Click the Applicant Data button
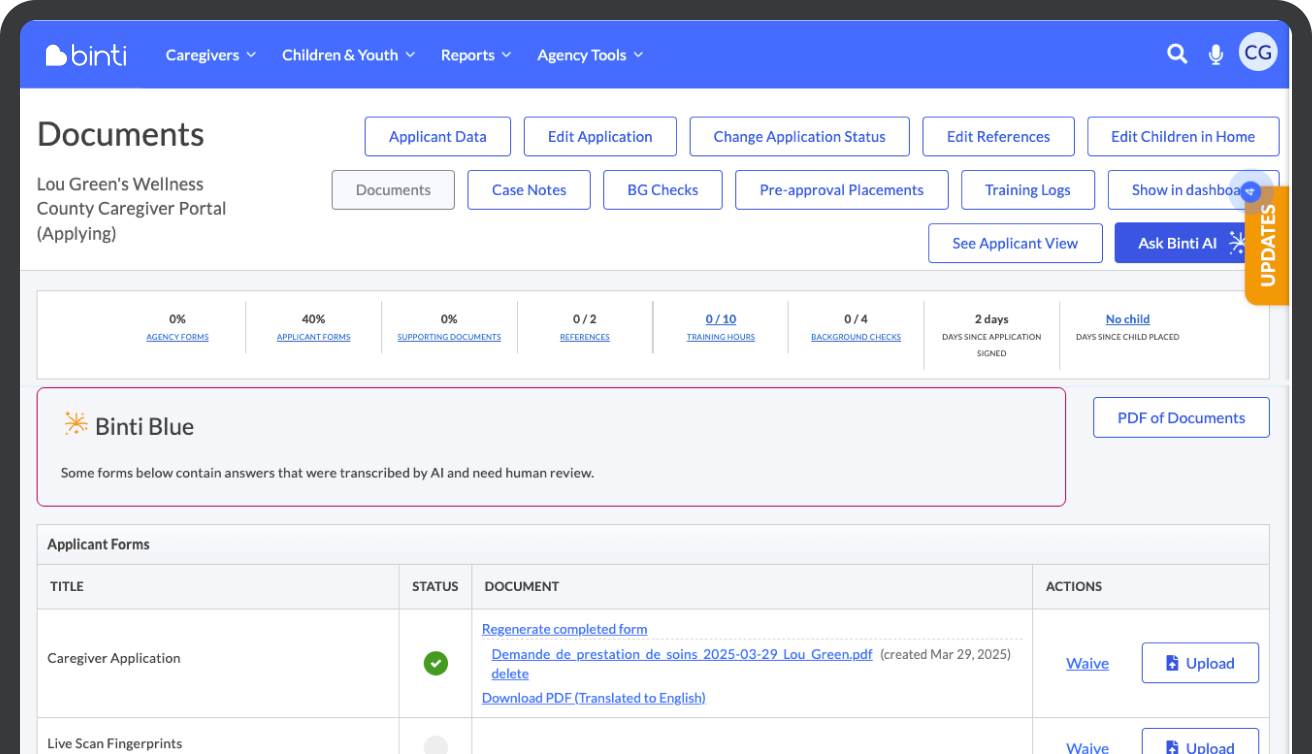Viewport: 1312px width, 754px height. coord(438,137)
